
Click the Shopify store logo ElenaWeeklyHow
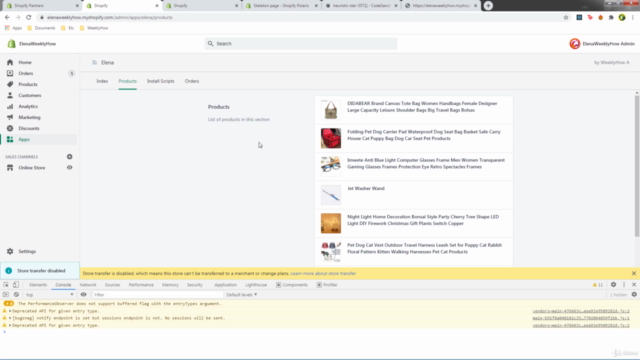31,44
